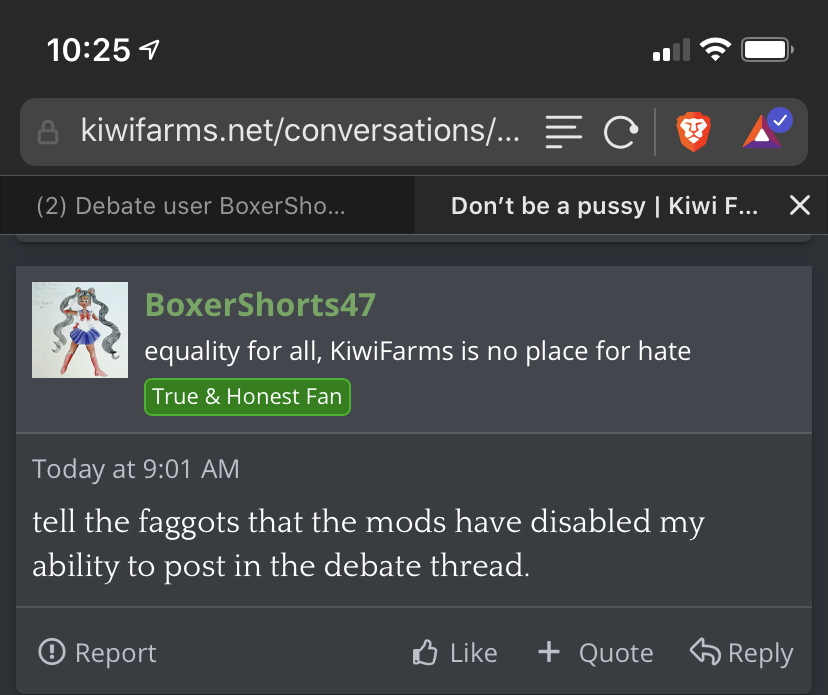This screenshot has width=828, height=695.
Task: Open reader mode icon in address bar
Action: tap(563, 132)
